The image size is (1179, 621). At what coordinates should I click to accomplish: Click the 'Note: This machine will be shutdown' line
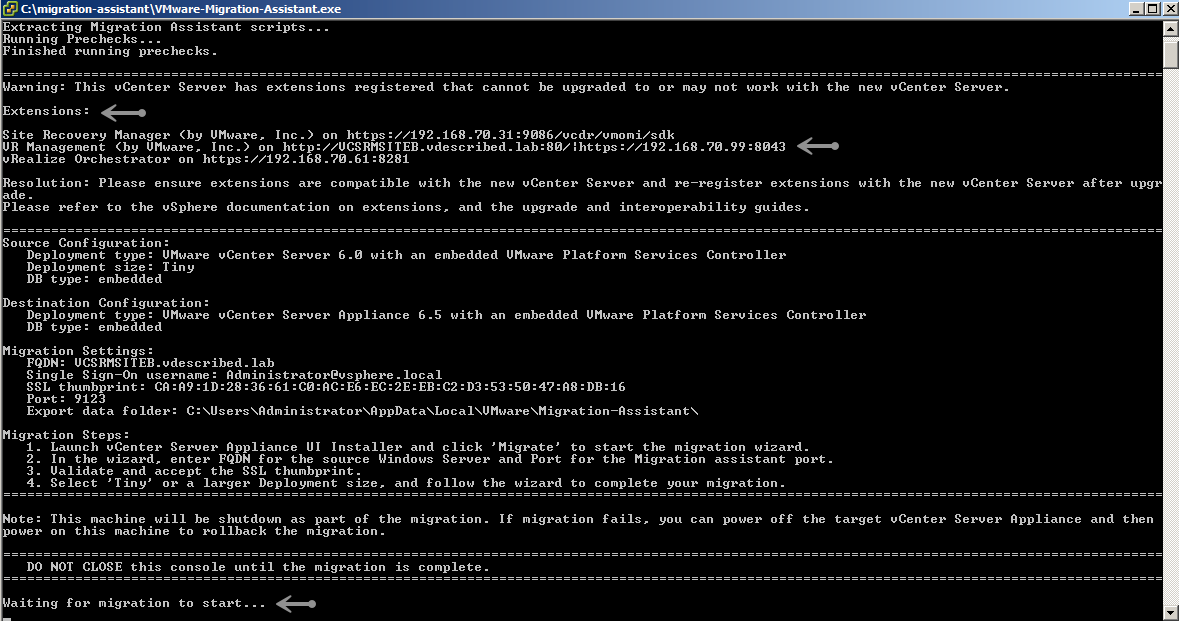[578, 520]
